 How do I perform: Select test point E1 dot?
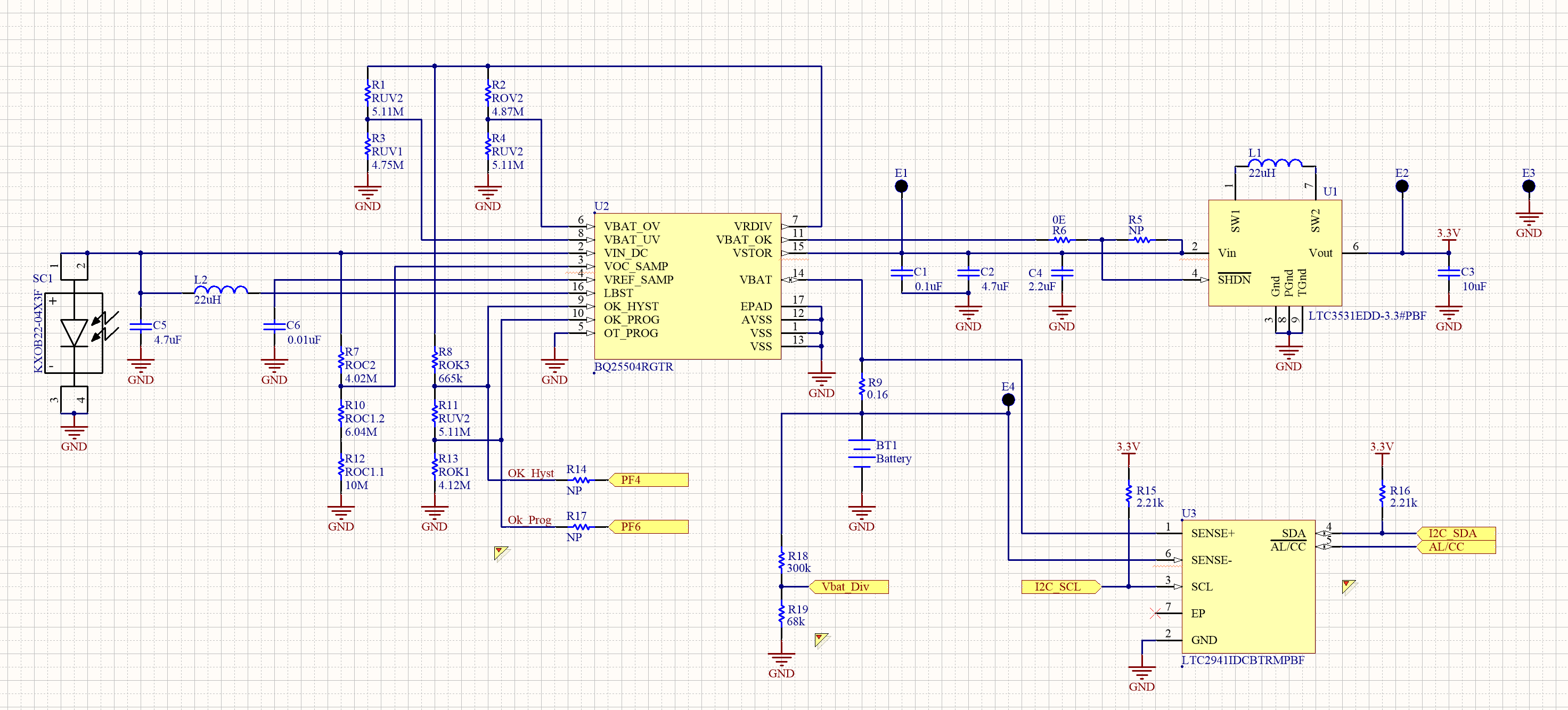[x=902, y=186]
